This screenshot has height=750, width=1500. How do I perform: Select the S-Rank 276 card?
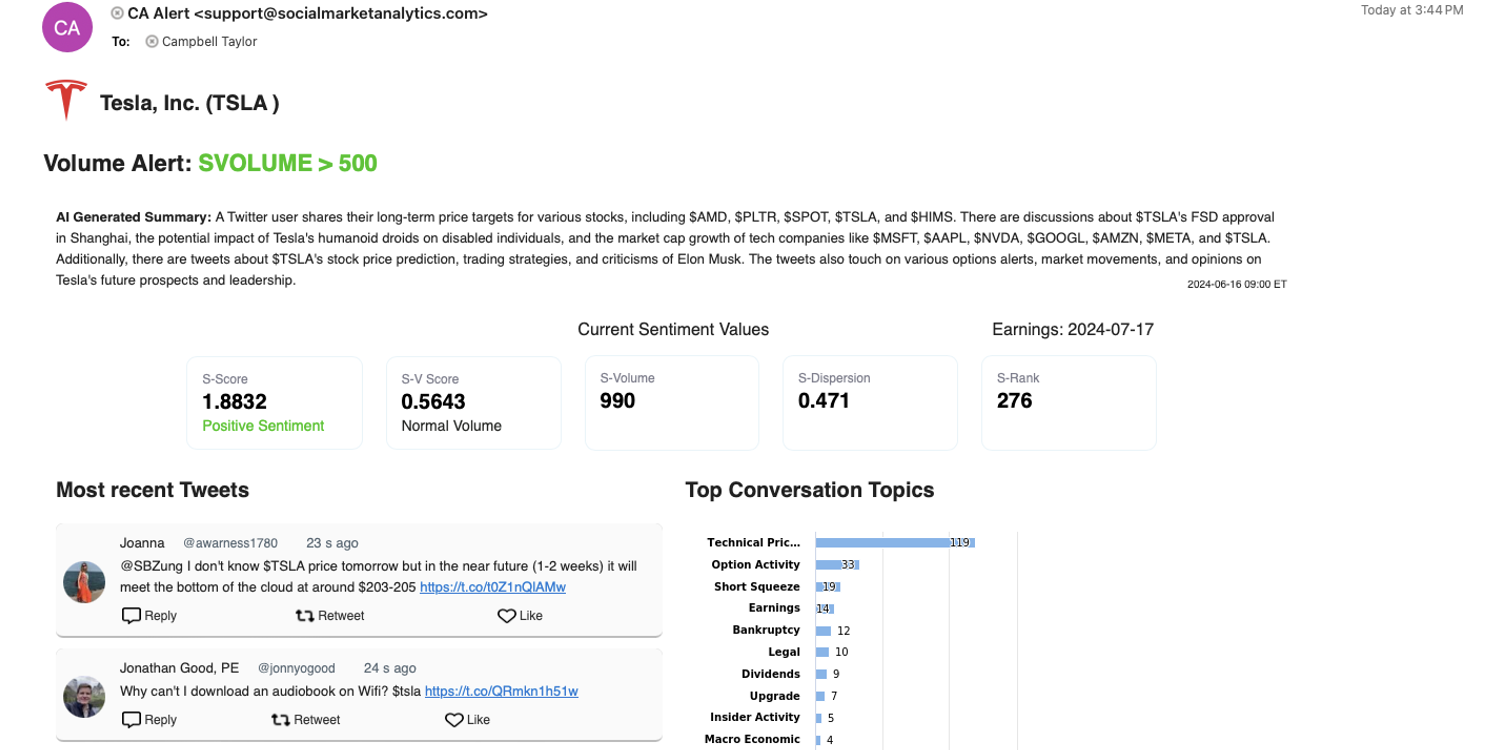pyautogui.click(x=1068, y=403)
